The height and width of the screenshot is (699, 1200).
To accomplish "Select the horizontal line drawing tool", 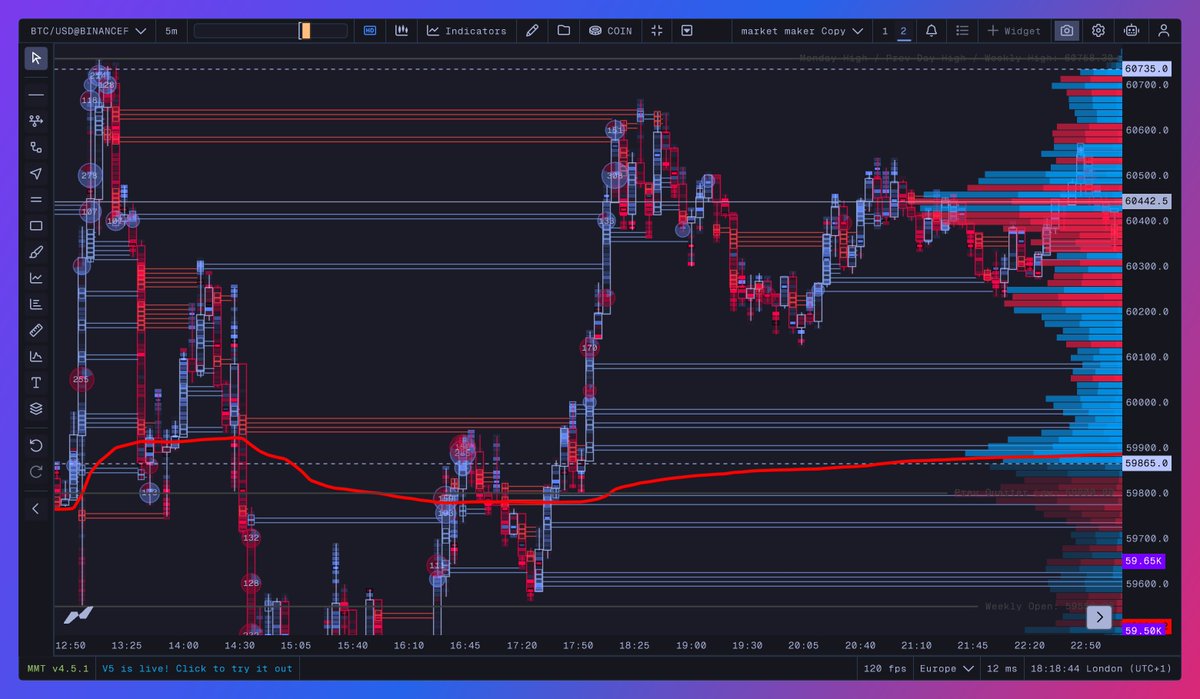I will coord(36,95).
